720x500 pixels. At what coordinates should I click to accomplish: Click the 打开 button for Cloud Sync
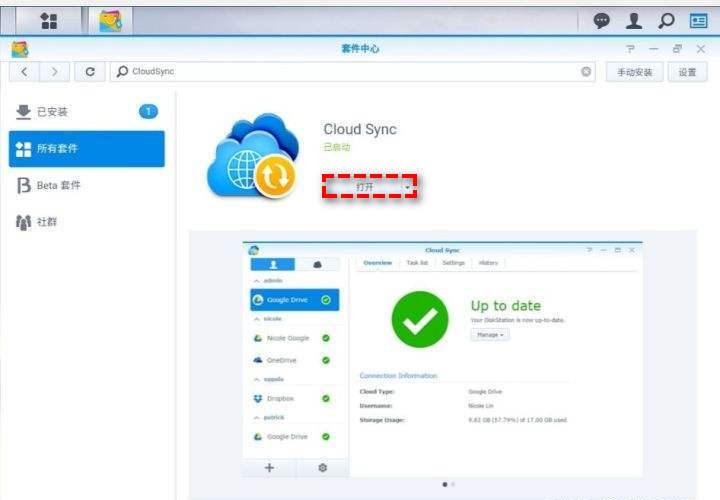click(x=364, y=186)
